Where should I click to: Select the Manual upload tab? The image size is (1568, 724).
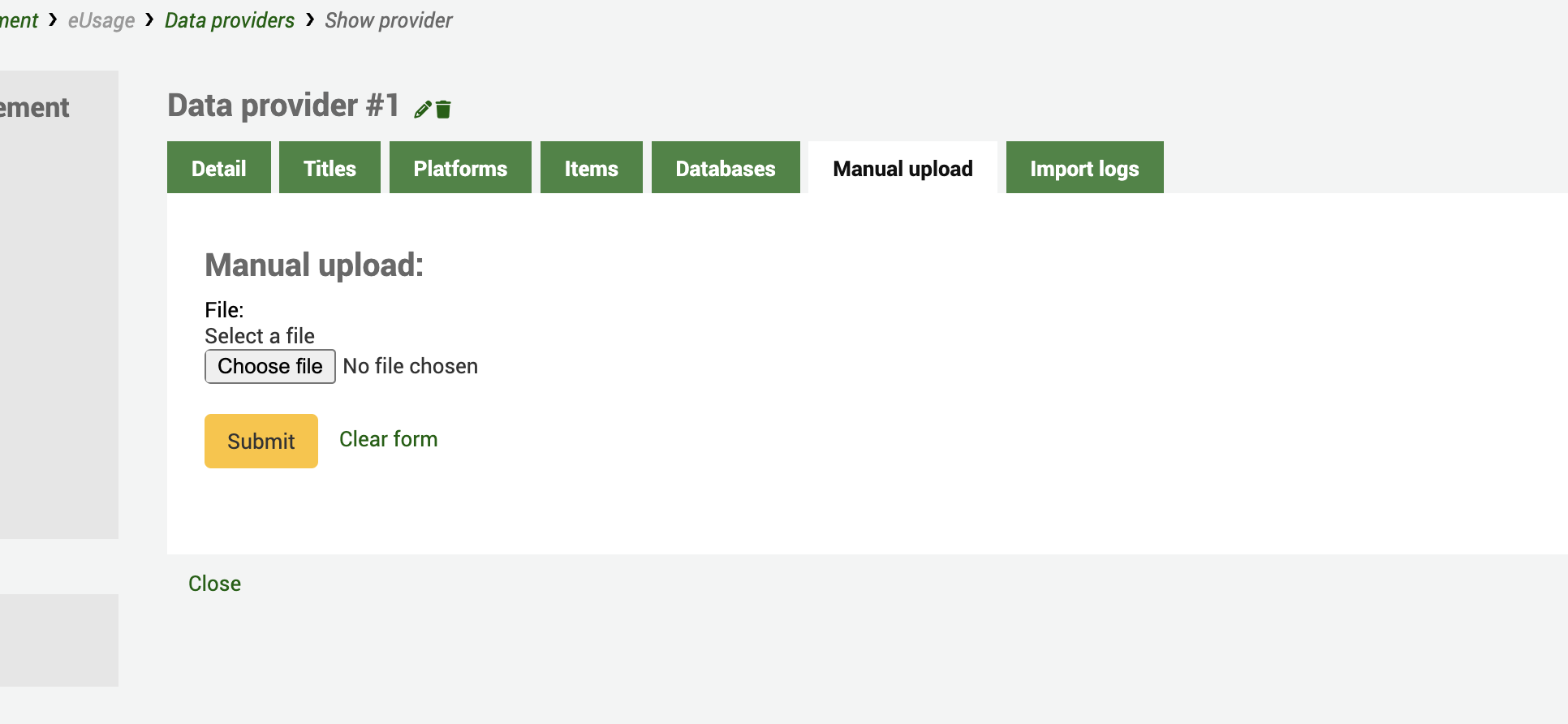click(902, 168)
